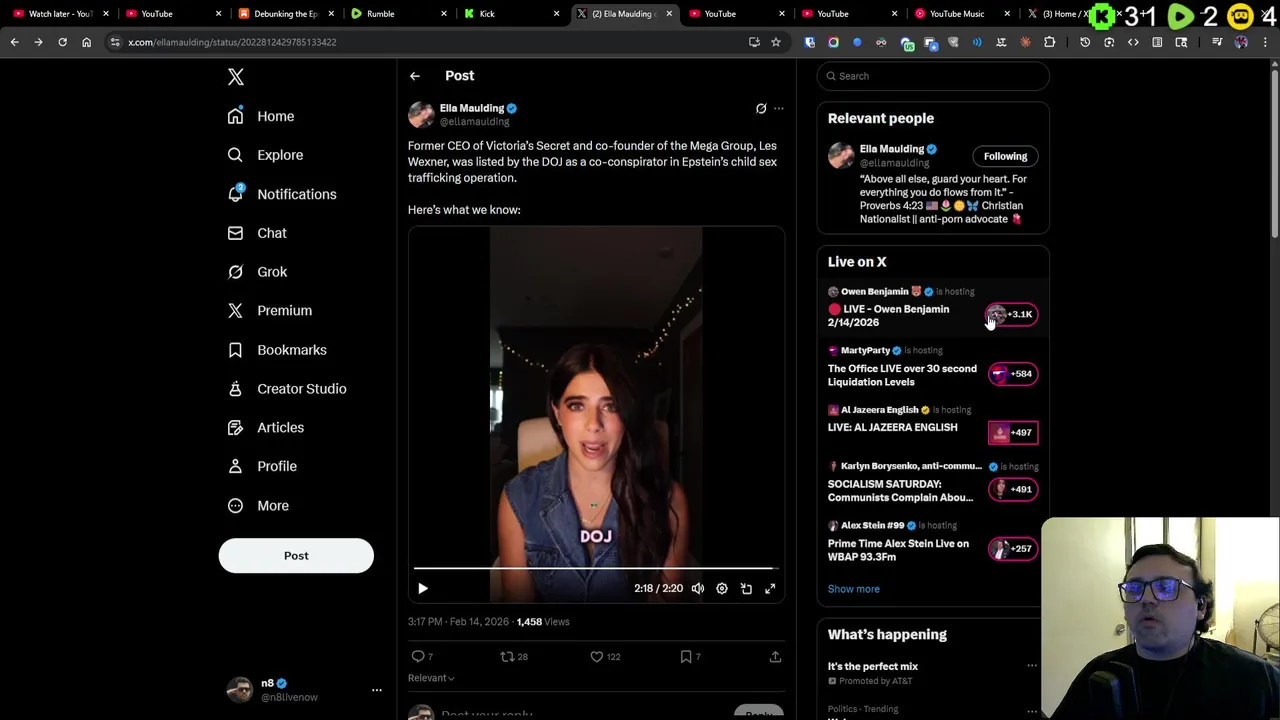Image resolution: width=1280 pixels, height=720 pixels.
Task: Open Notifications in the sidebar
Action: pyautogui.click(x=282, y=194)
